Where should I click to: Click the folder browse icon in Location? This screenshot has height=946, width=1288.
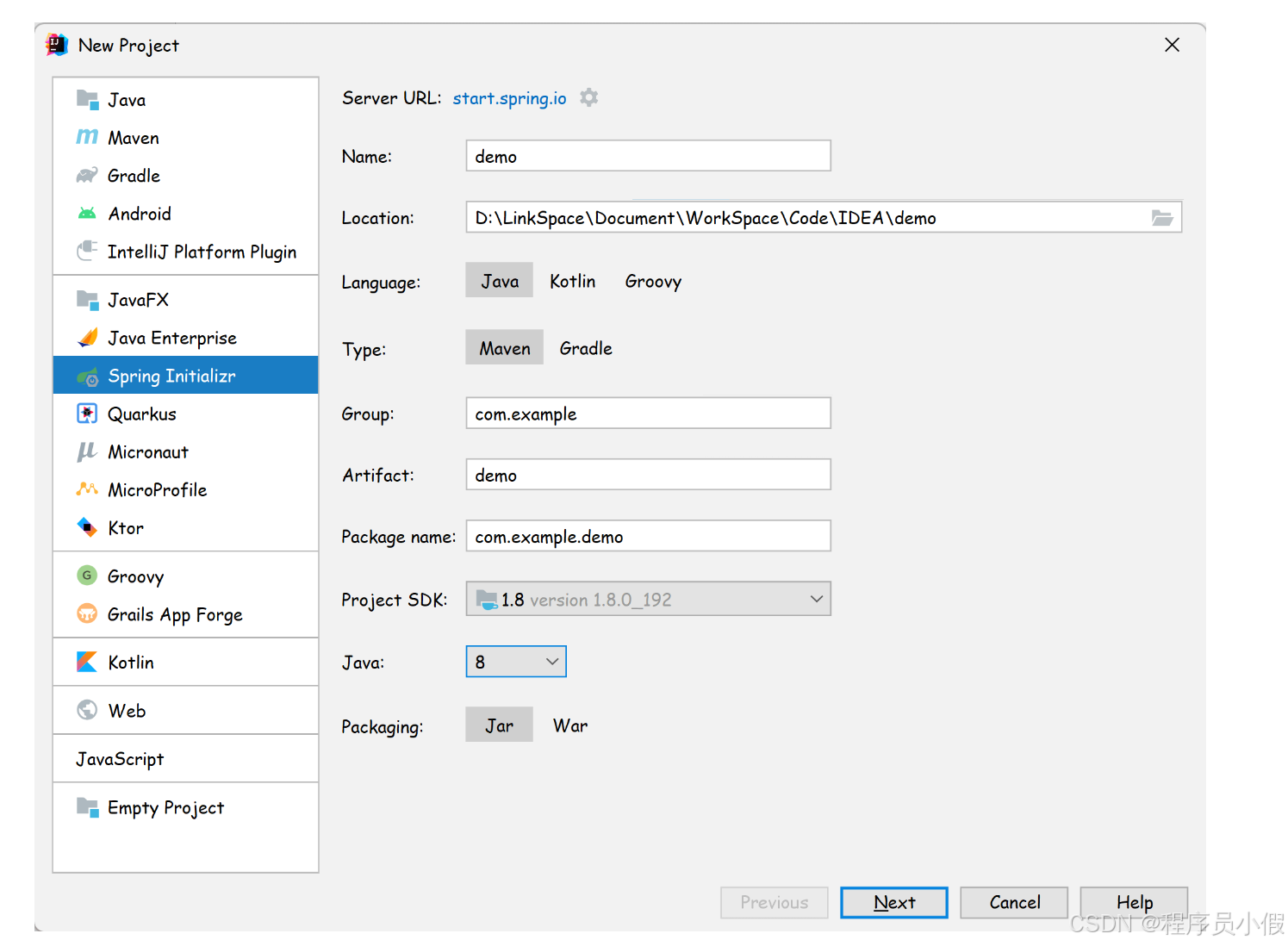[1162, 218]
